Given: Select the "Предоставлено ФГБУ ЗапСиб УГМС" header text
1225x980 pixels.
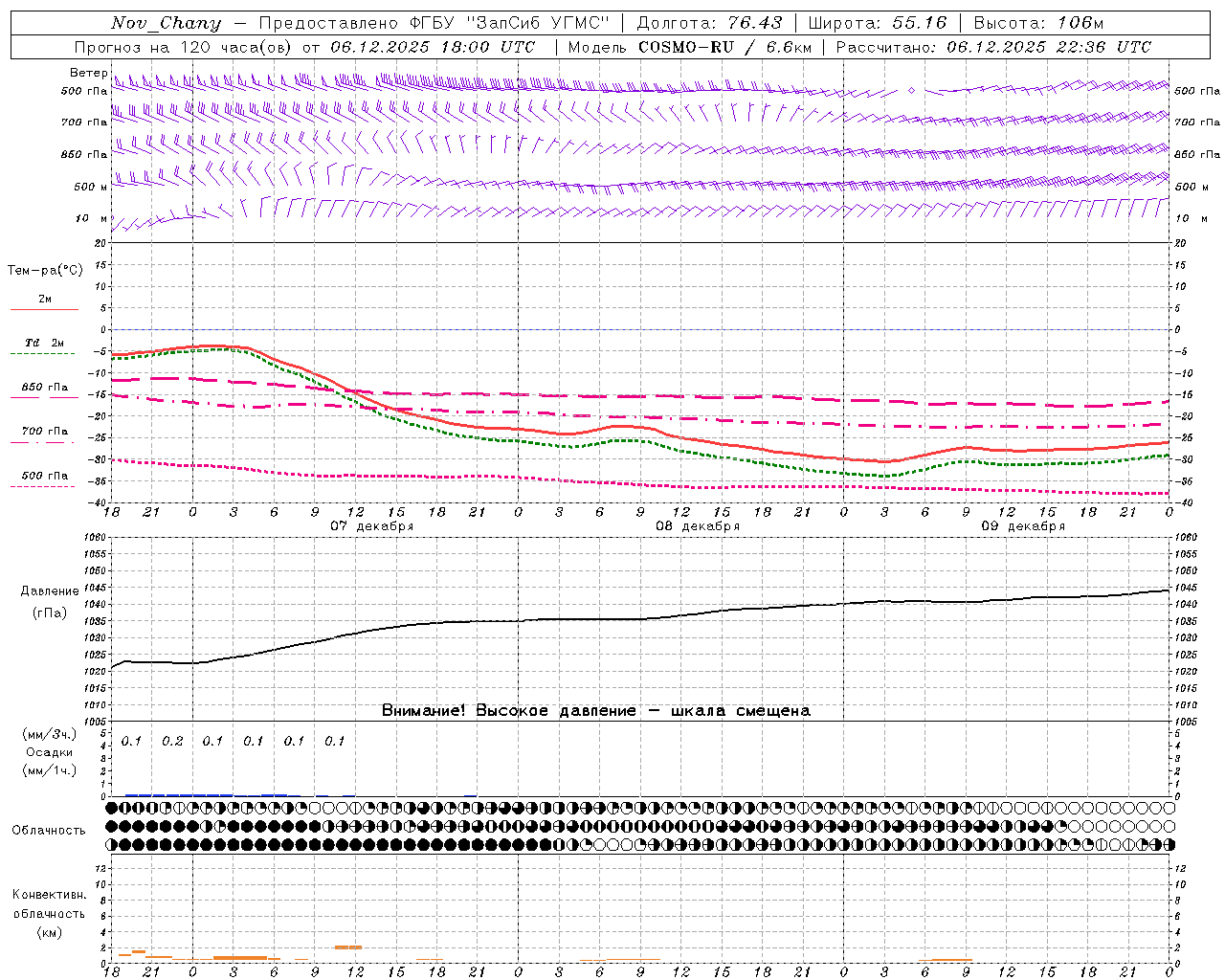Looking at the screenshot, I should pos(434,23).
